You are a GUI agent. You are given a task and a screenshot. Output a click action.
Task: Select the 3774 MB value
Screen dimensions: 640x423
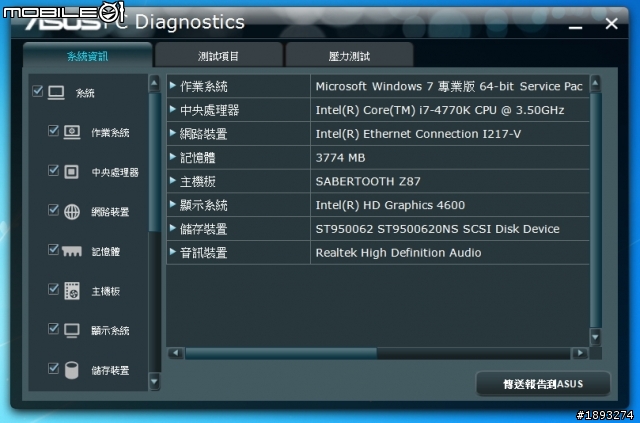(340, 158)
